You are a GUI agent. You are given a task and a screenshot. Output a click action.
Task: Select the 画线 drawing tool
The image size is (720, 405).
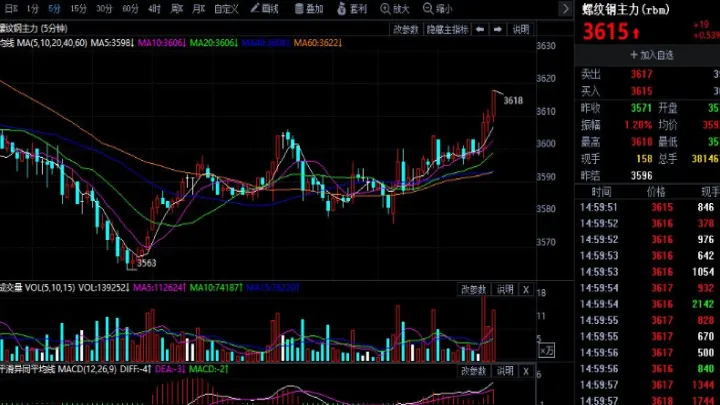[x=265, y=8]
